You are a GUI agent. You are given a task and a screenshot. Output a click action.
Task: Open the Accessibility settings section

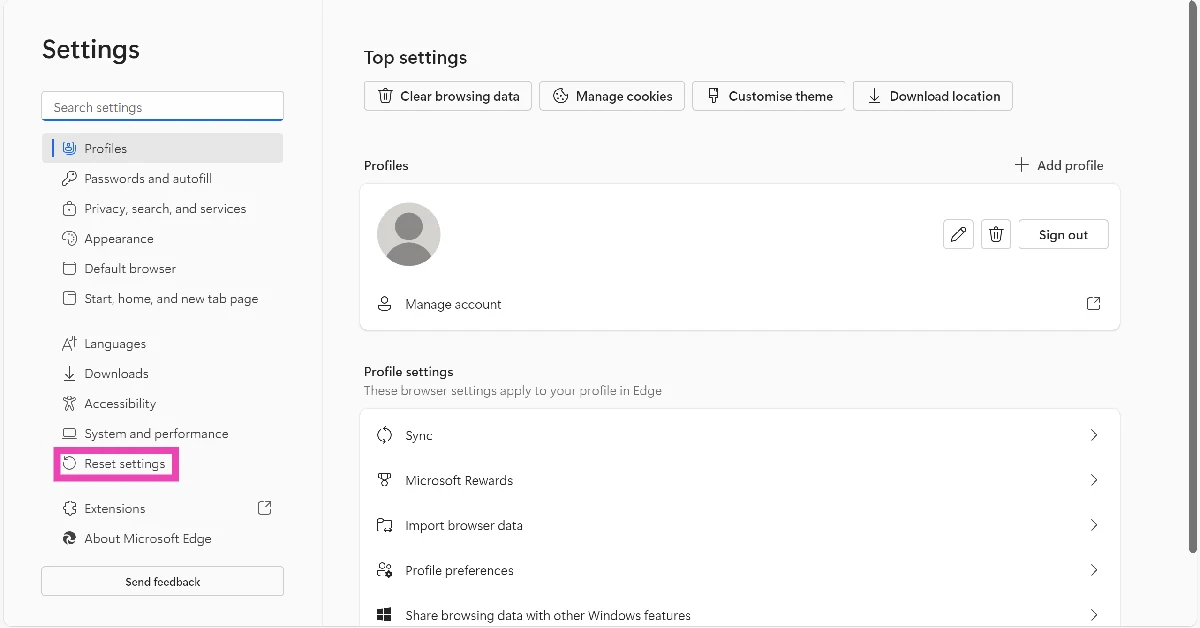(120, 403)
